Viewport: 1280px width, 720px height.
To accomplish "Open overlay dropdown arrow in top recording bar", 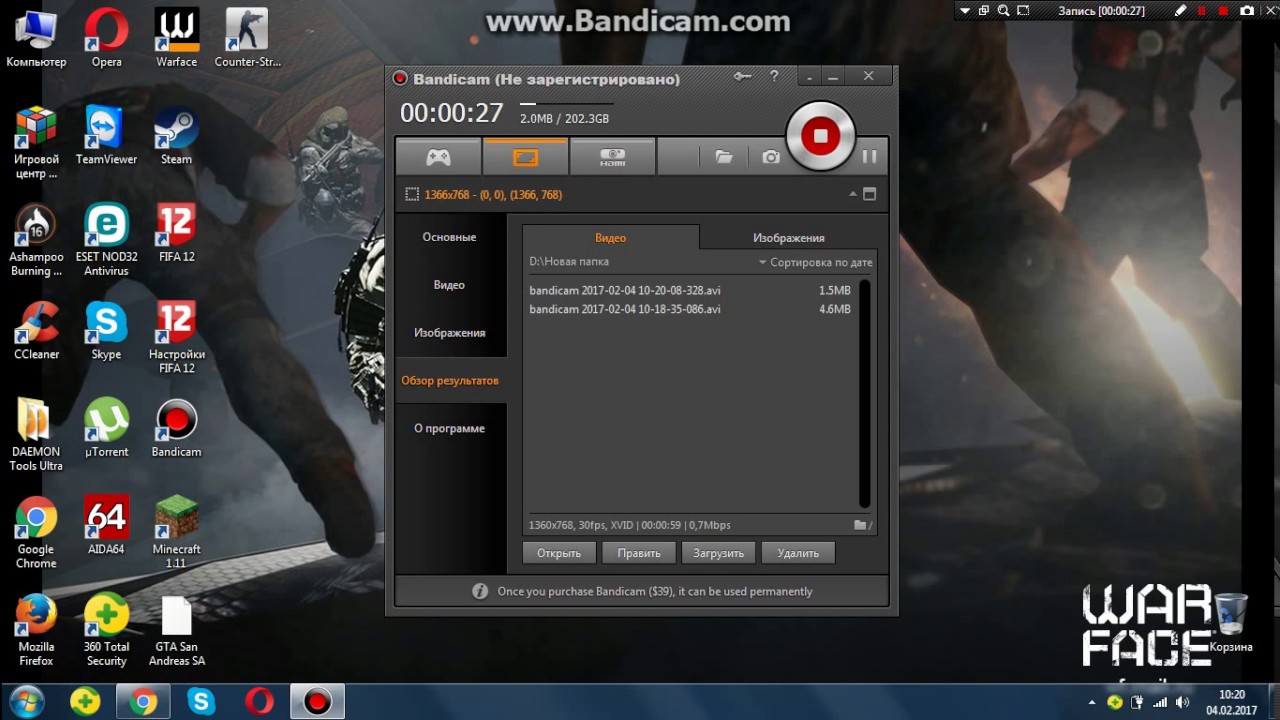I will (965, 11).
